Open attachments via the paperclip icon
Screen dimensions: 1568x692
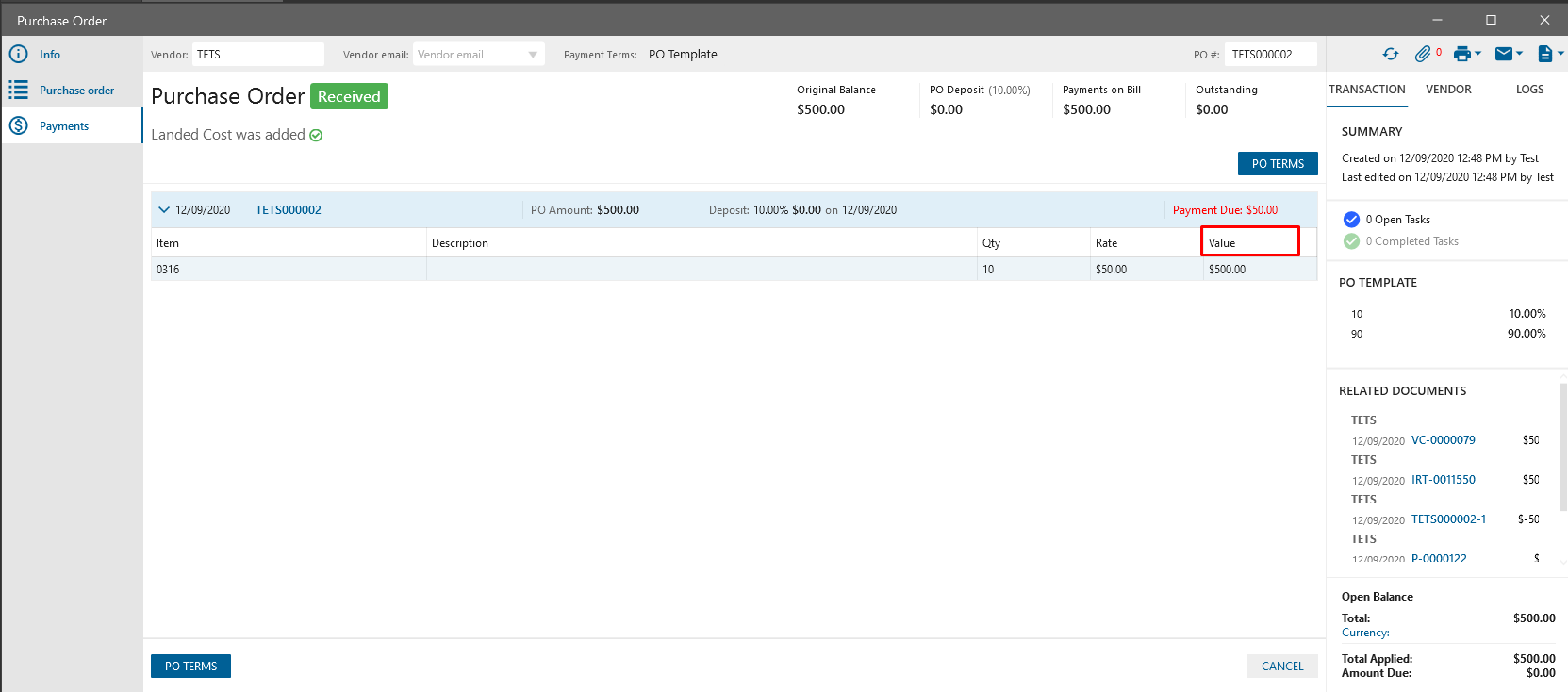1423,54
